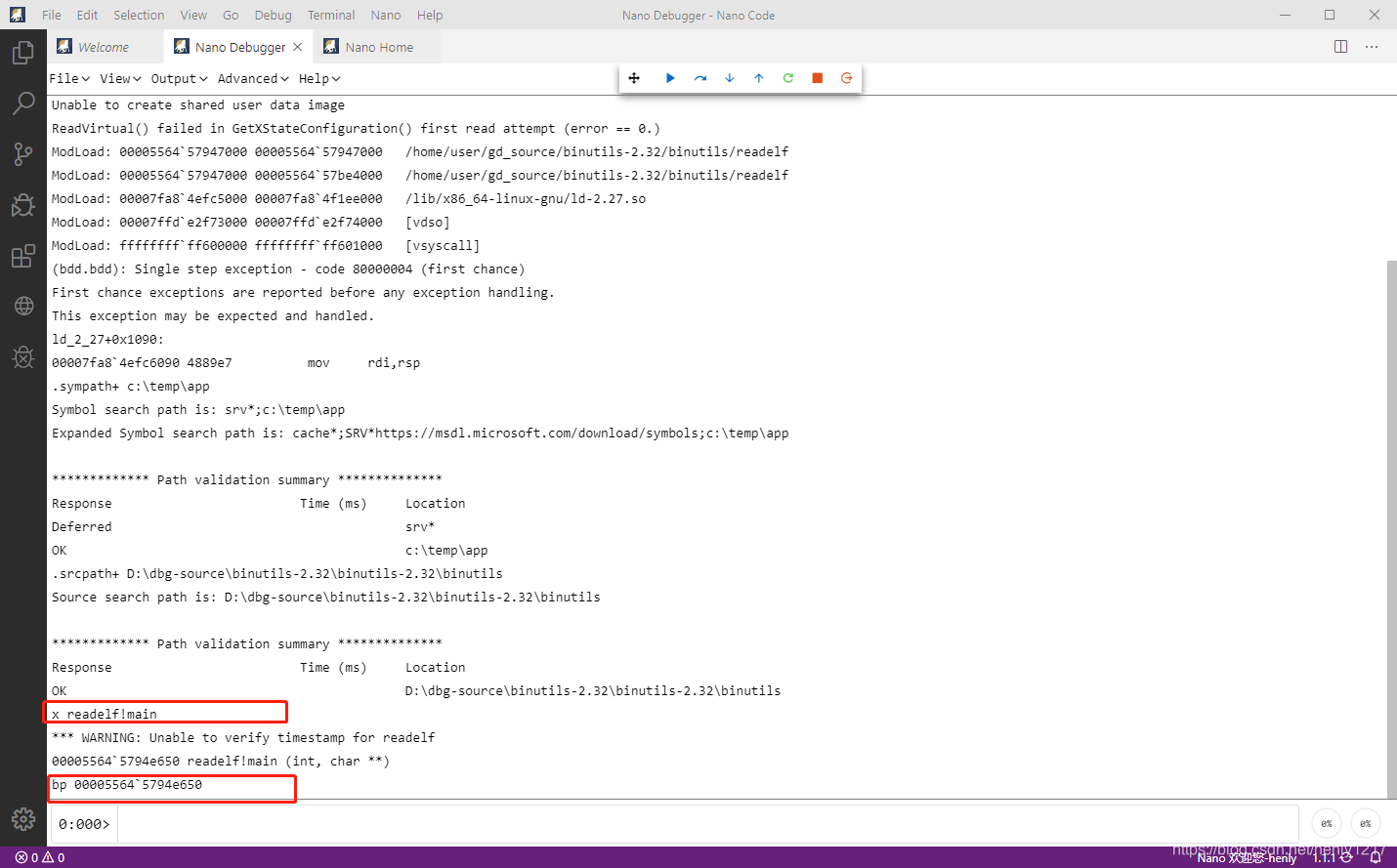Click the 'mov rdi,rsp' disassembly line
The image size is (1397, 868).
236,363
